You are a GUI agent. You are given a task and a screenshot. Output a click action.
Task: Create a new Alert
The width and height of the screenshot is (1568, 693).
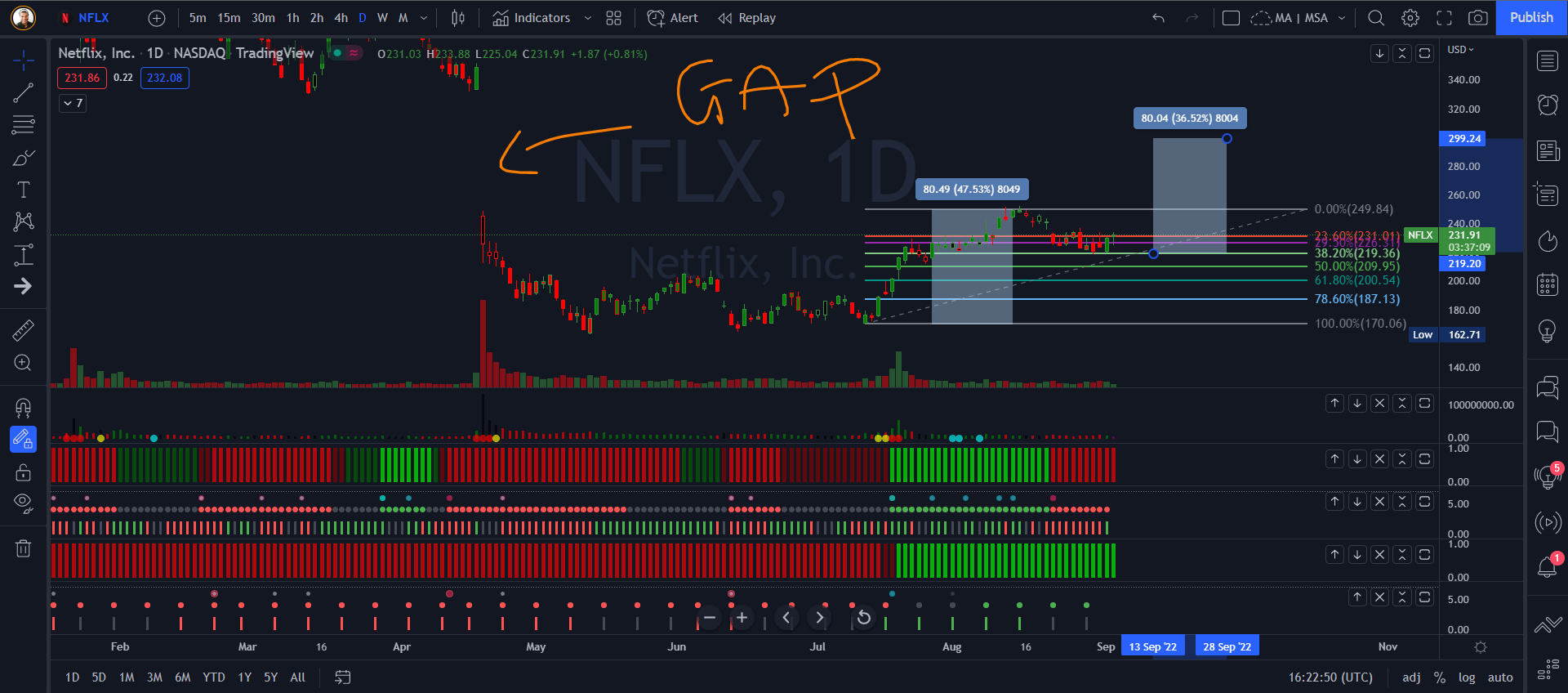pyautogui.click(x=673, y=18)
